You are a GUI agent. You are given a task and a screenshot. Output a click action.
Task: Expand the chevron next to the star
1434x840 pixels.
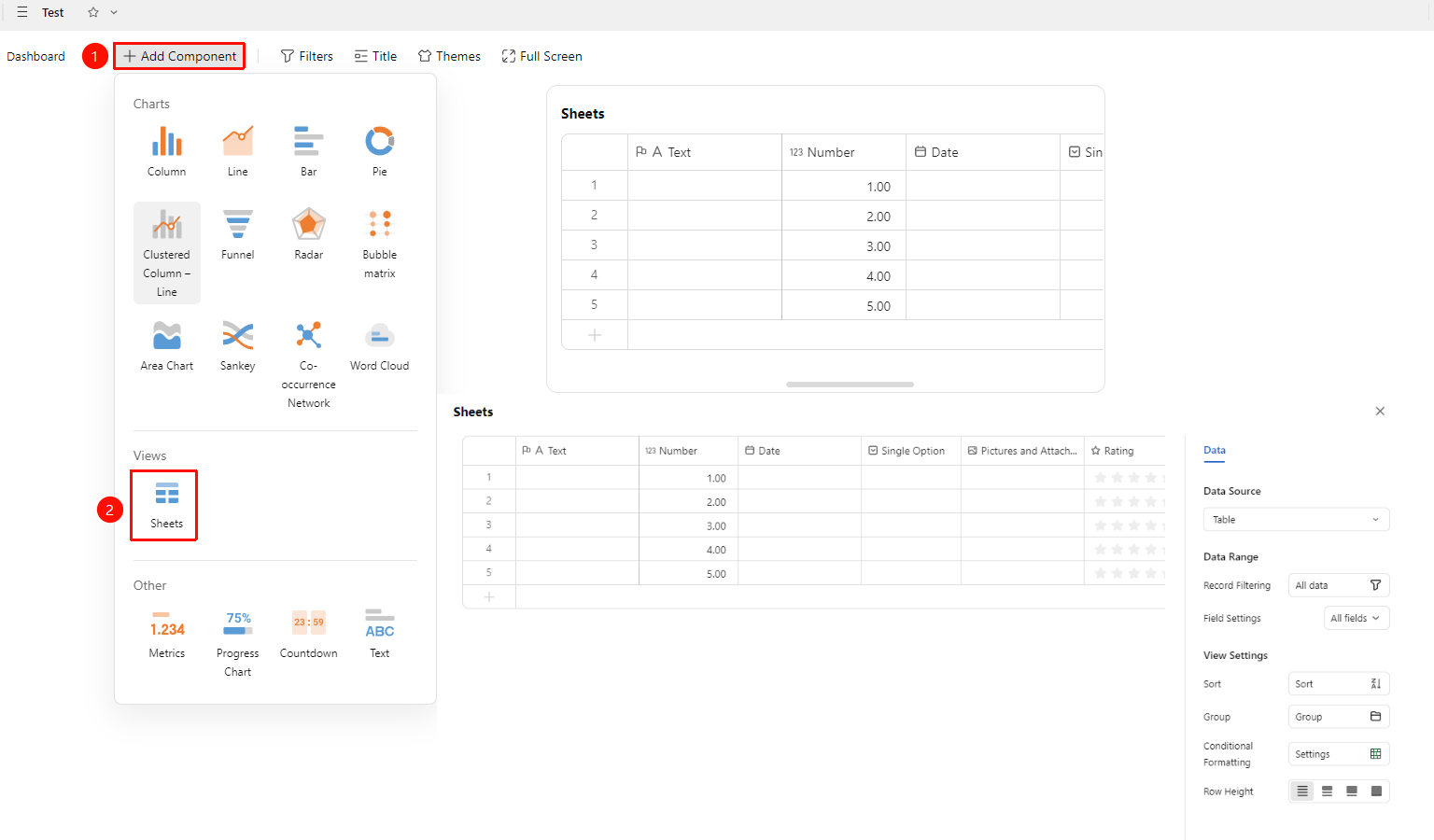pyautogui.click(x=114, y=12)
